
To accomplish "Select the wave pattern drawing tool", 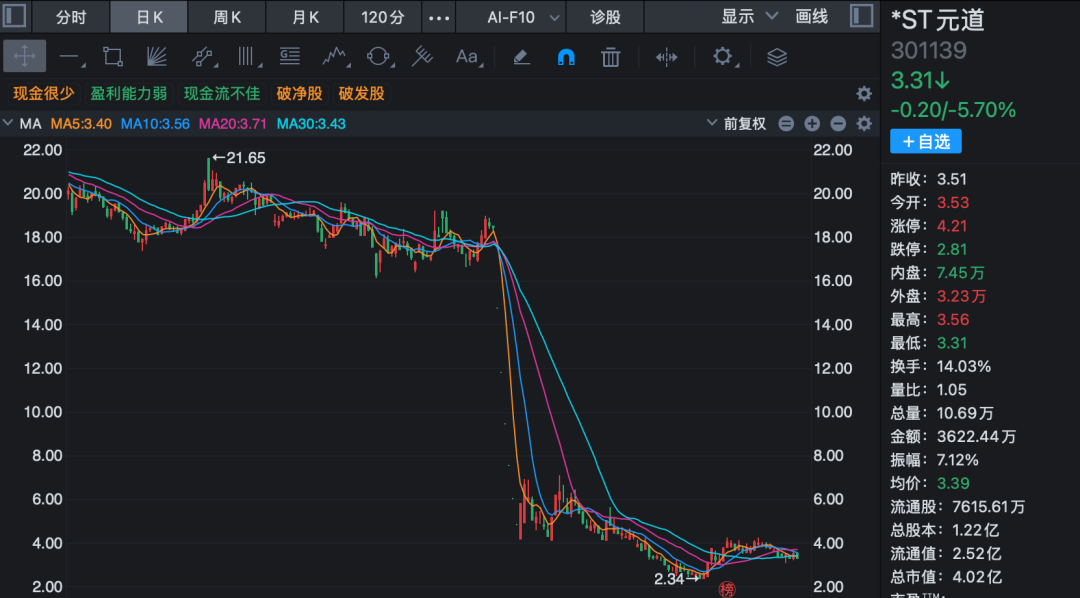I will tap(335, 56).
